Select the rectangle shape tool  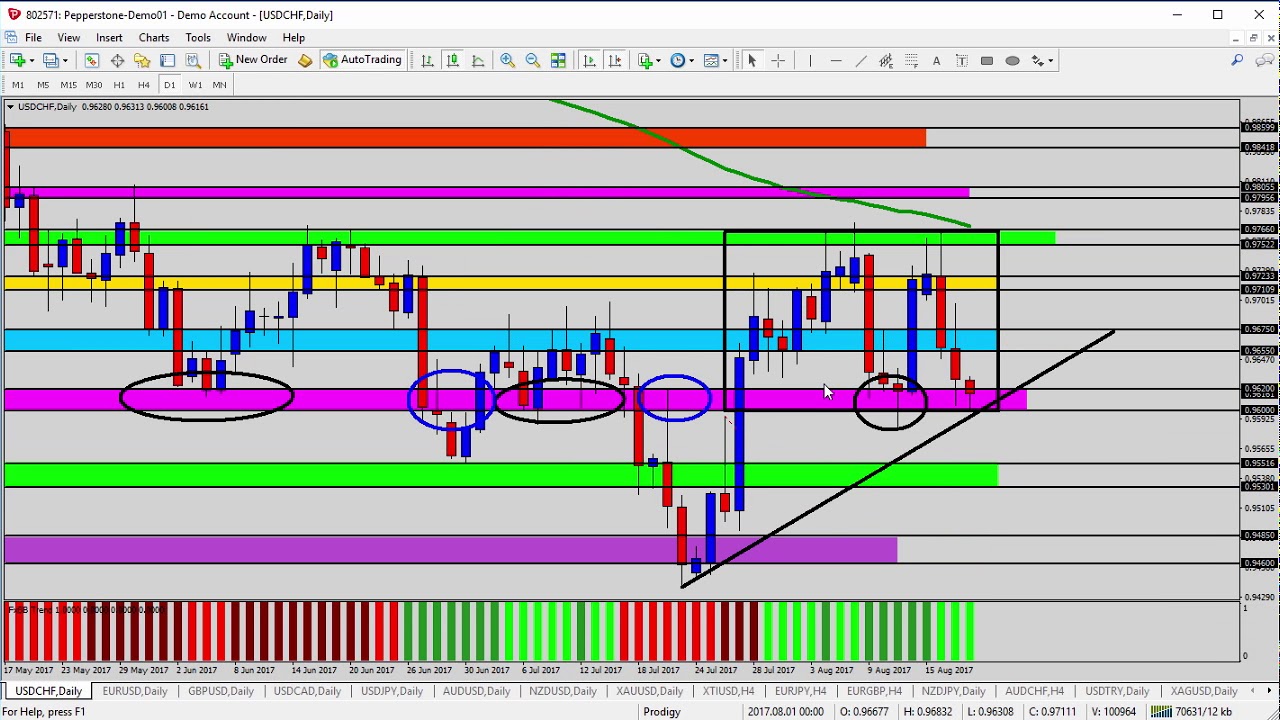[987, 60]
